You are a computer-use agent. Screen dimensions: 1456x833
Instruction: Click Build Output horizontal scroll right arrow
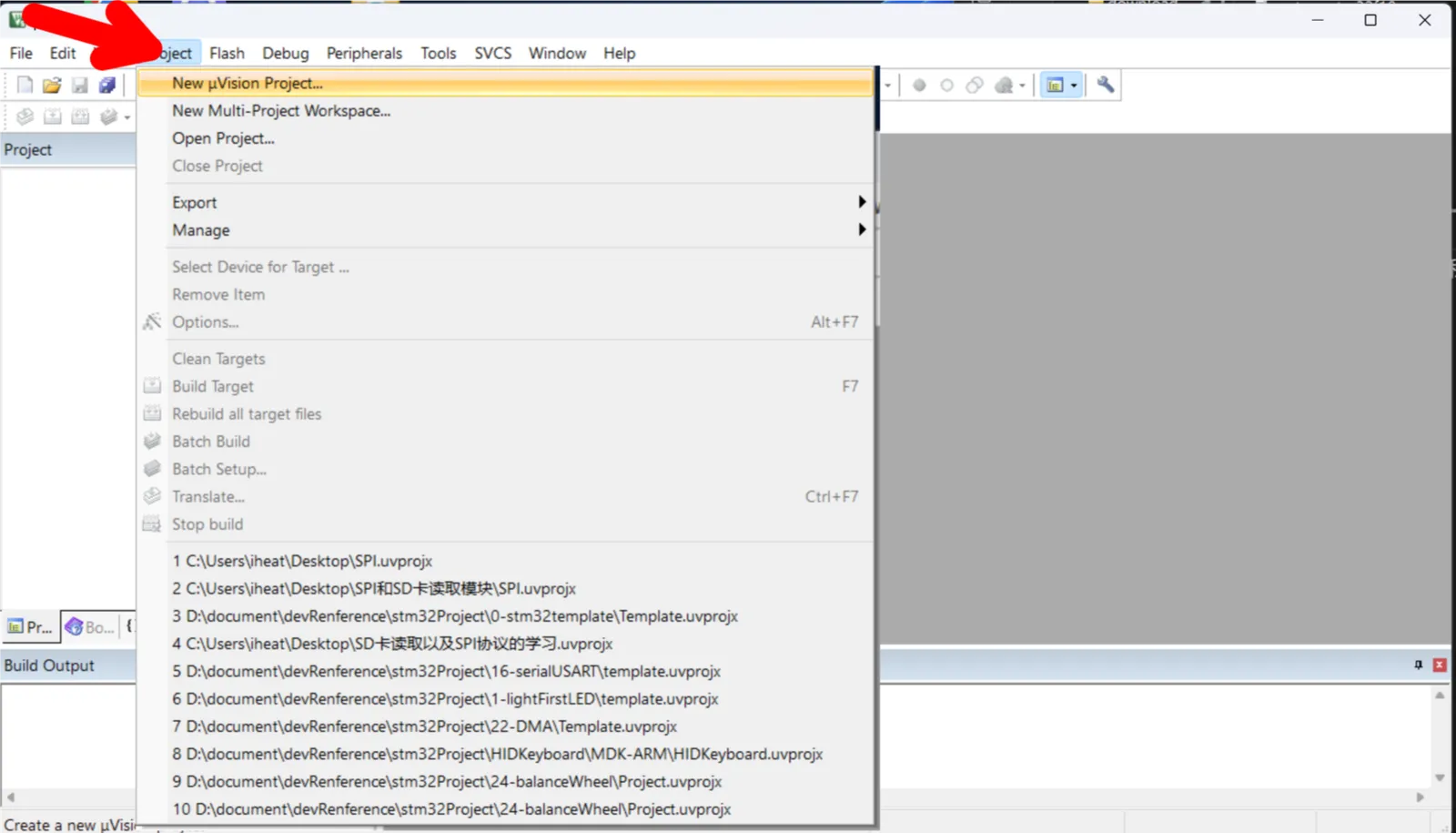pyautogui.click(x=1421, y=797)
